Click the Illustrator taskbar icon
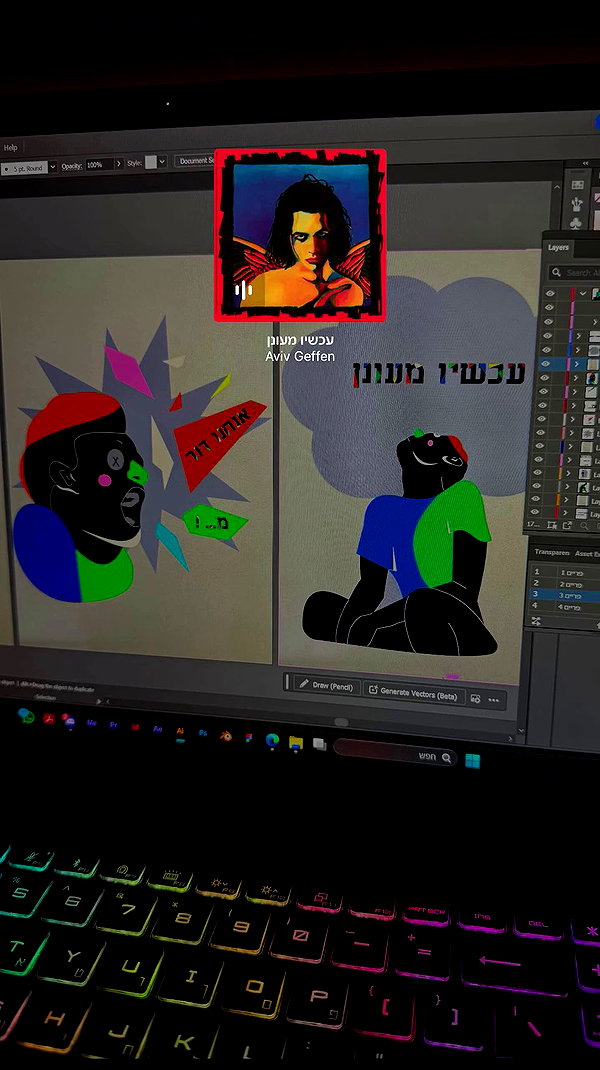 (180, 731)
